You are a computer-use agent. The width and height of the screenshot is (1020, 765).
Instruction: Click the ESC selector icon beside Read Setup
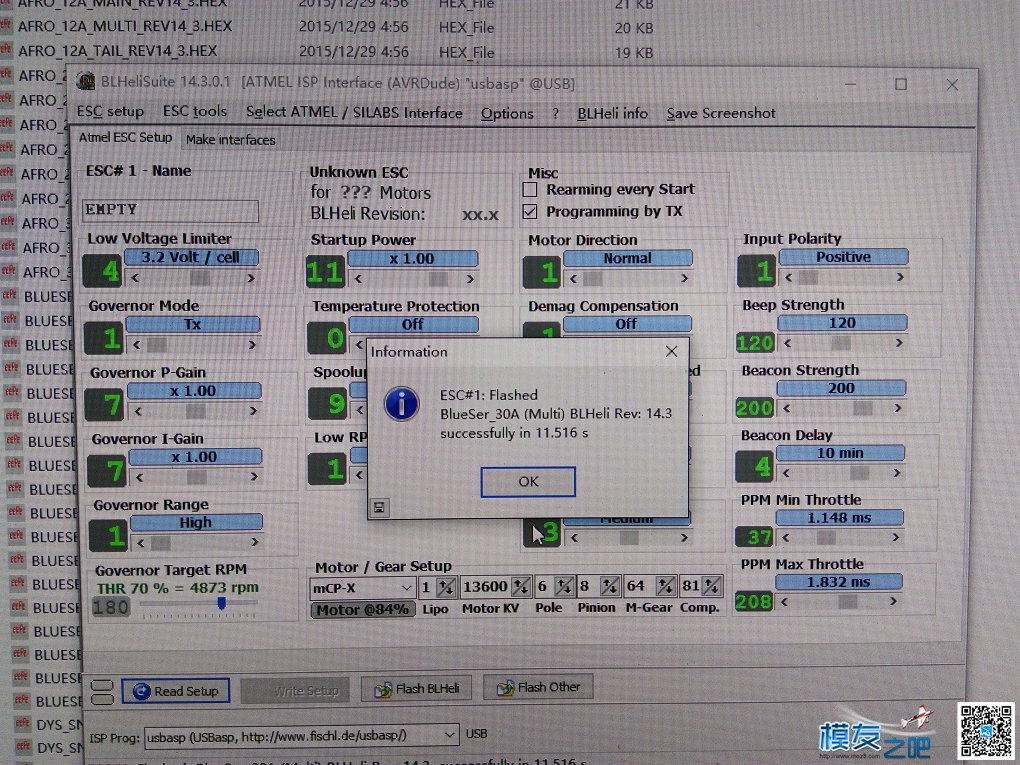tap(102, 693)
